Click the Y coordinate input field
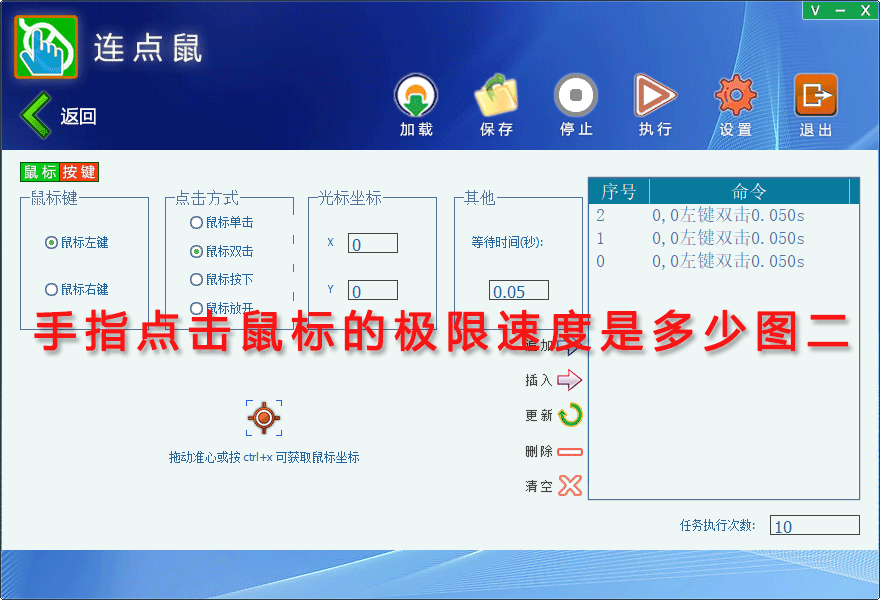This screenshot has height=600, width=880. (x=373, y=290)
